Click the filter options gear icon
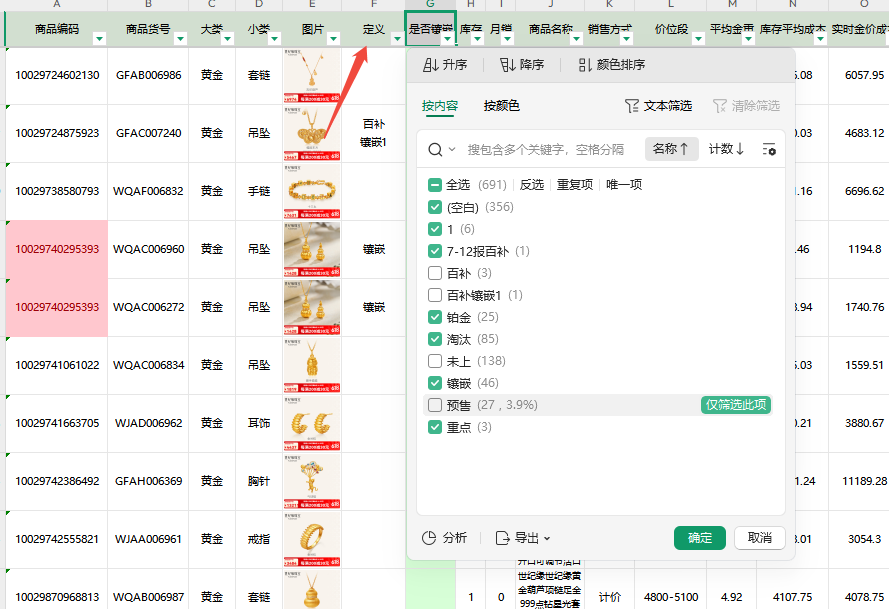Viewport: 889px width, 609px height. coord(768,149)
